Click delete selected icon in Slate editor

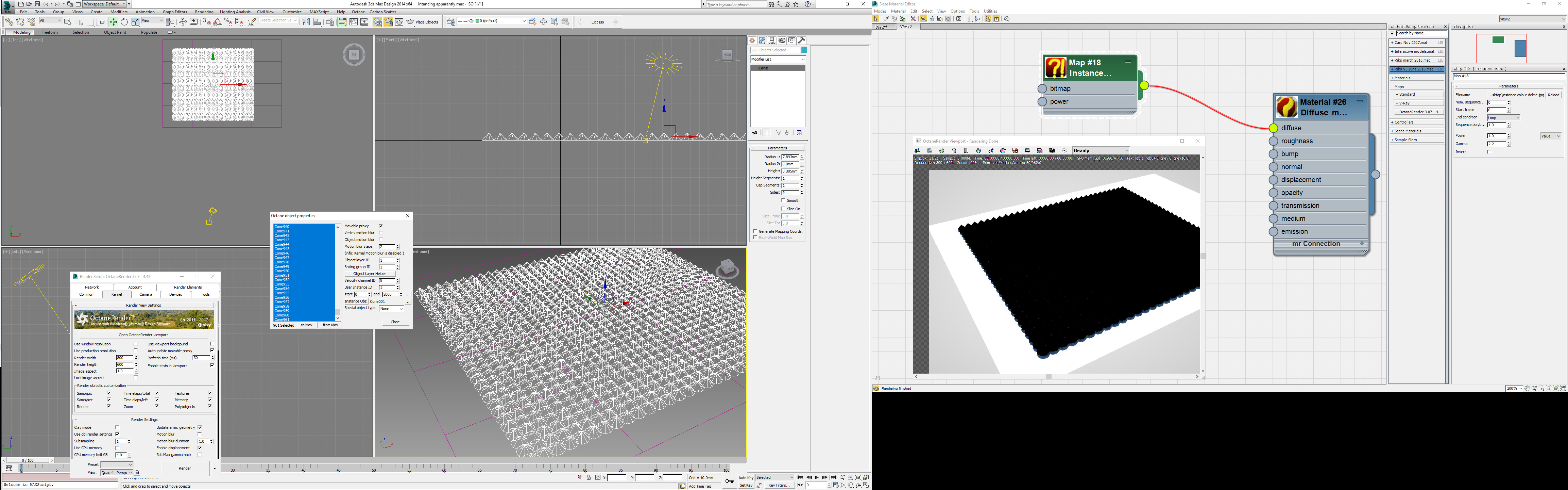[913, 19]
